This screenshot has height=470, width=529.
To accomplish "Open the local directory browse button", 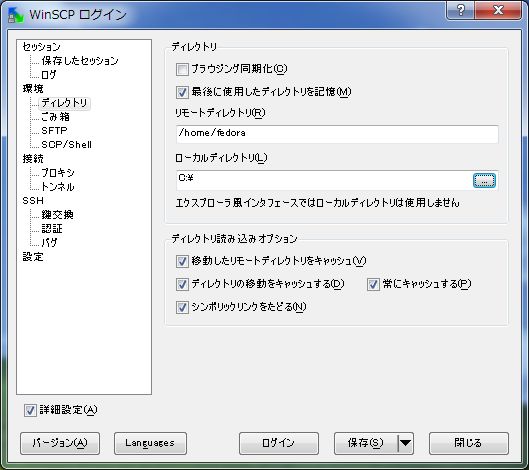I will [x=484, y=181].
